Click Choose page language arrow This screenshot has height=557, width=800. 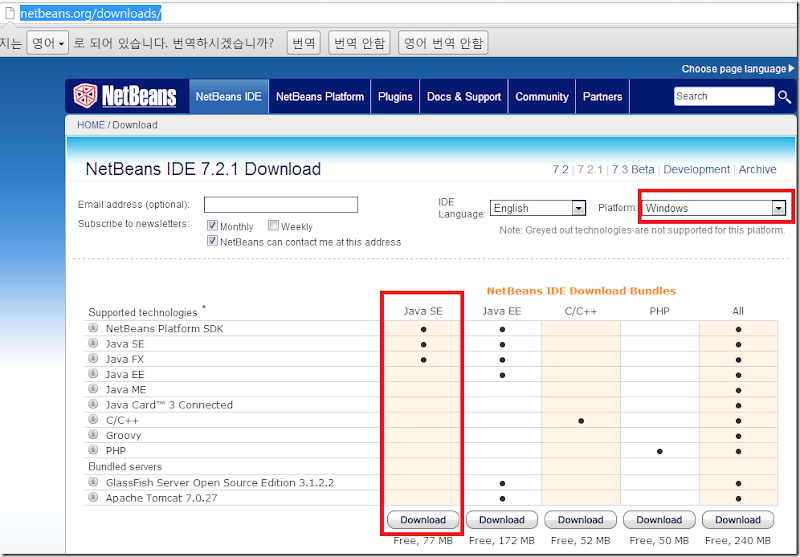click(x=791, y=68)
